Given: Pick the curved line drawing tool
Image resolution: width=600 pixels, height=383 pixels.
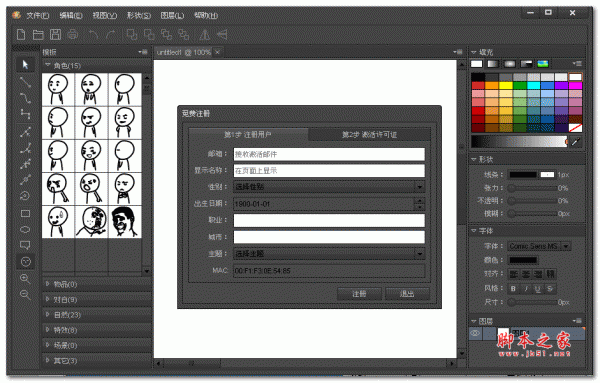Looking at the screenshot, I should point(25,98).
